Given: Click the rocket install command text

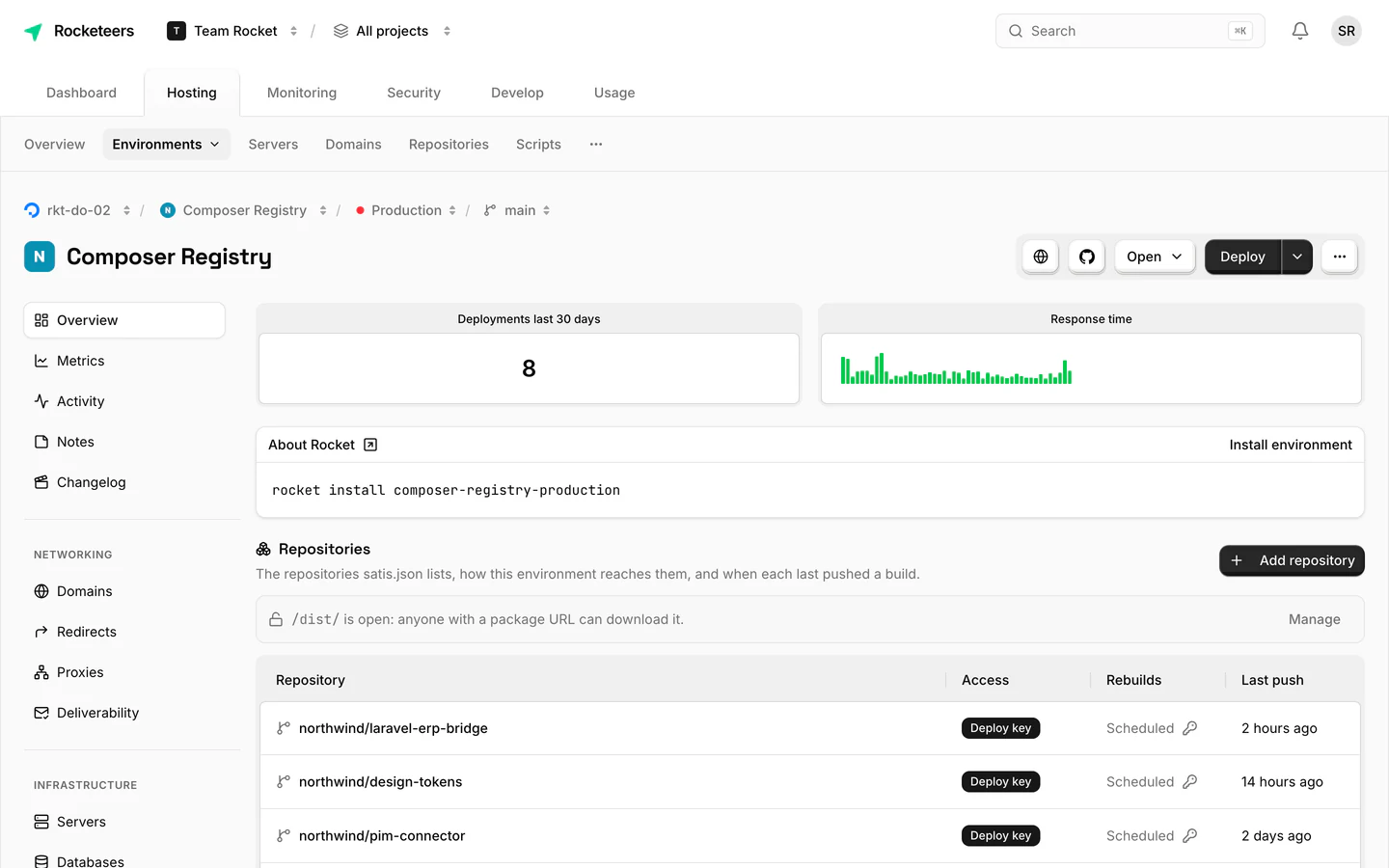Looking at the screenshot, I should coord(446,490).
